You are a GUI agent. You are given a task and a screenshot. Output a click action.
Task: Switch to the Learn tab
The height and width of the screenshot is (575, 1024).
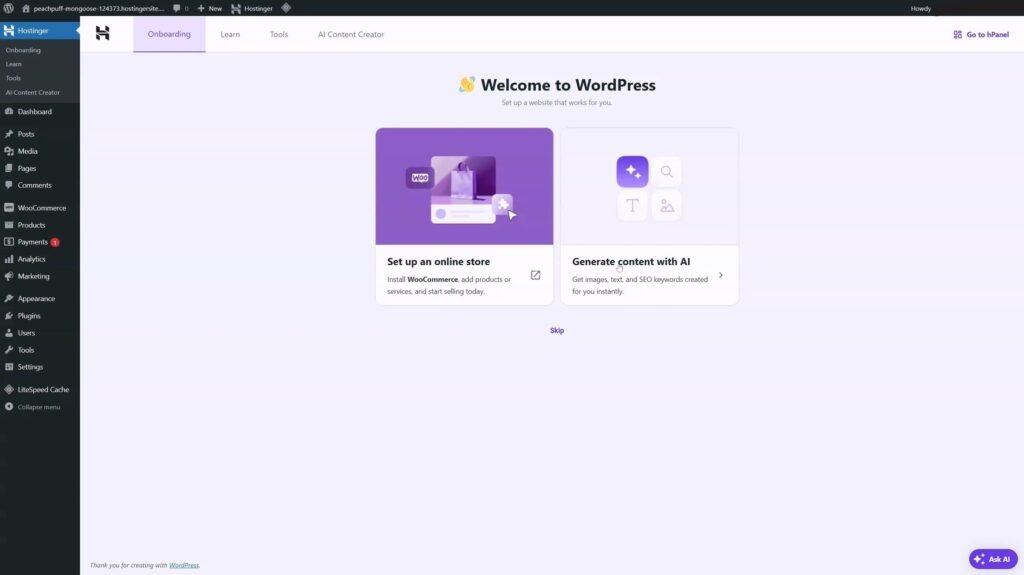(230, 34)
